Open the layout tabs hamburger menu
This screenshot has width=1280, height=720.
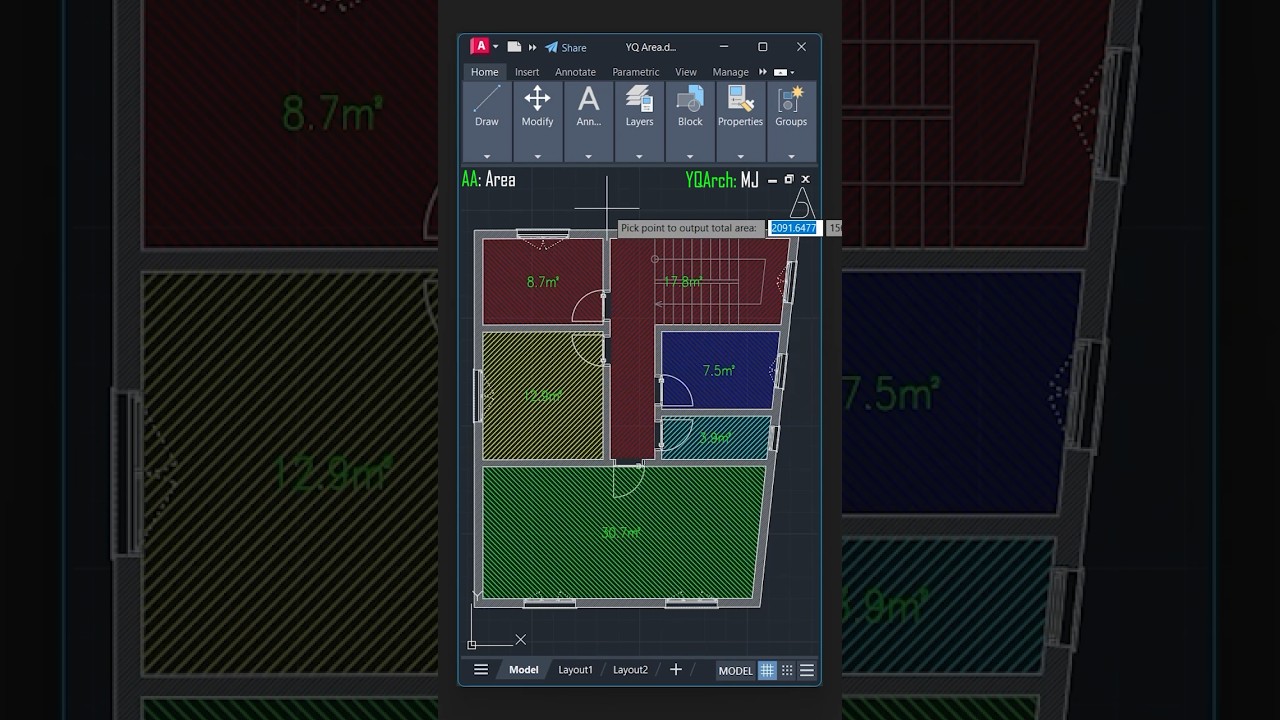tap(481, 670)
